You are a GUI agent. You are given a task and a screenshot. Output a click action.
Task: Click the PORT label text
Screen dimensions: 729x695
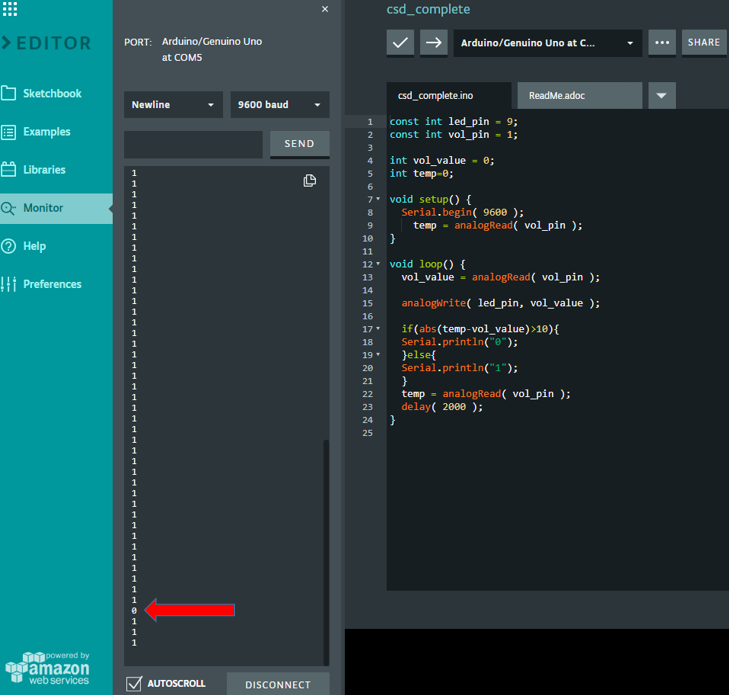[138, 42]
